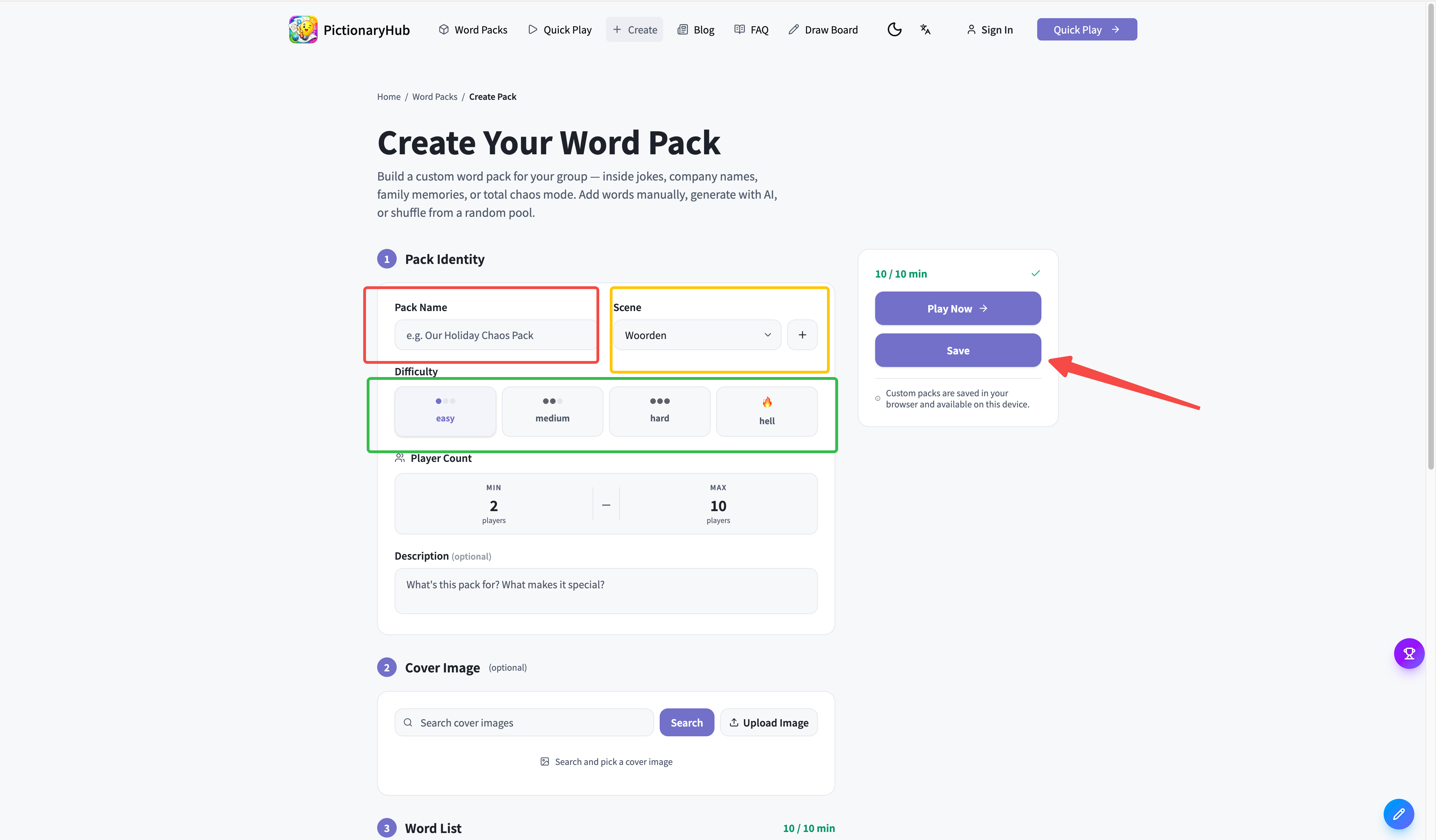
Task: Choose the hell difficulty with flame
Action: [767, 411]
